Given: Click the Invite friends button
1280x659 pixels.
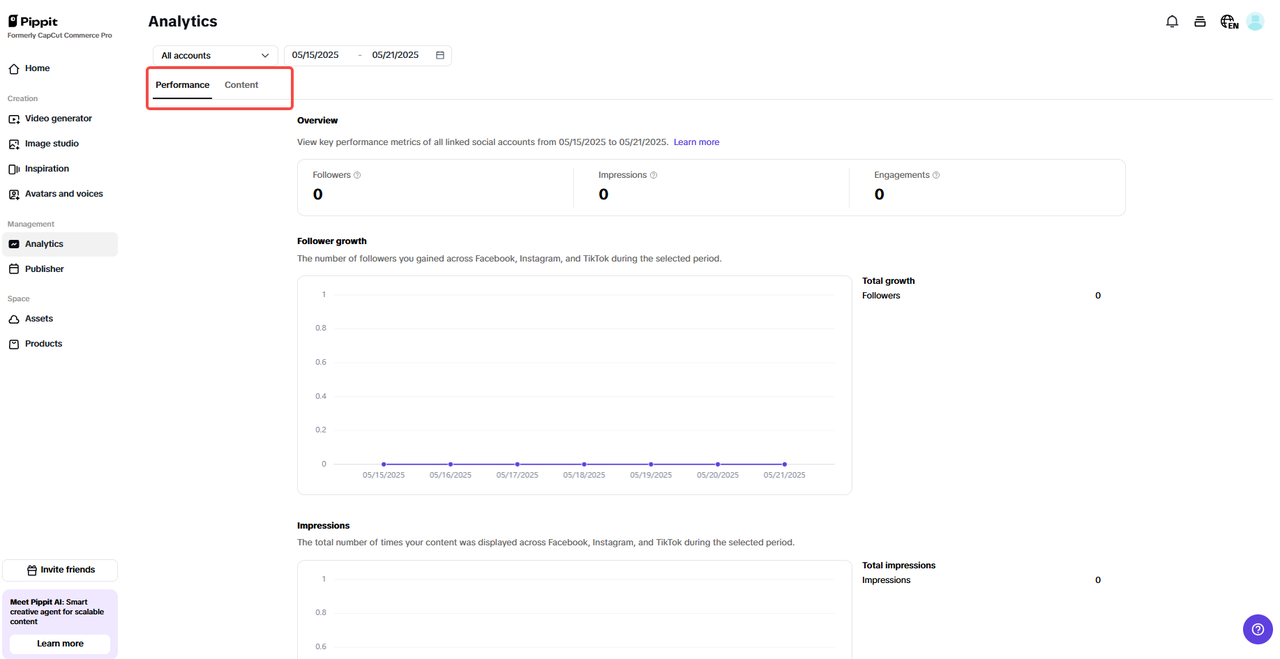Looking at the screenshot, I should pos(60,570).
